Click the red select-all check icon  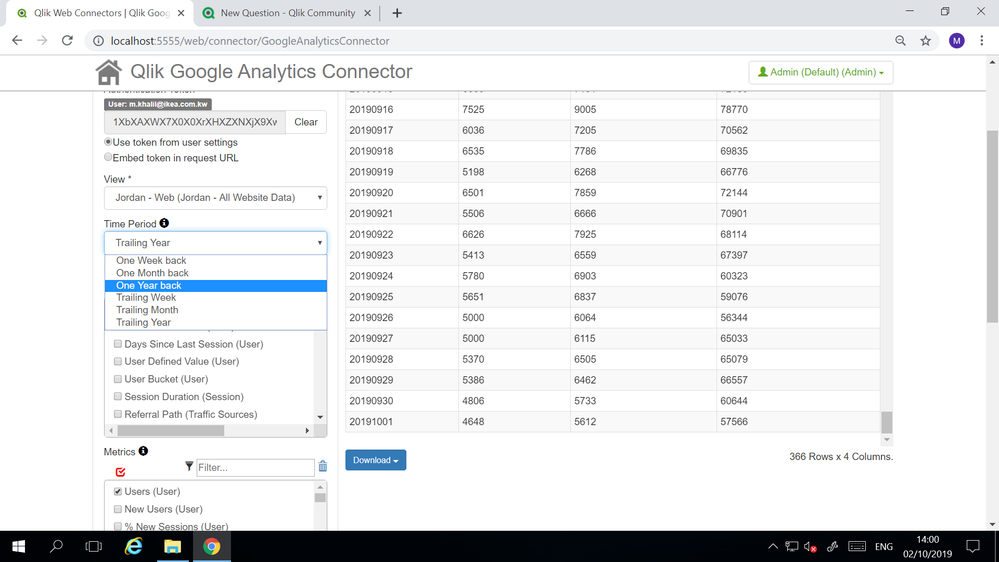tap(120, 472)
